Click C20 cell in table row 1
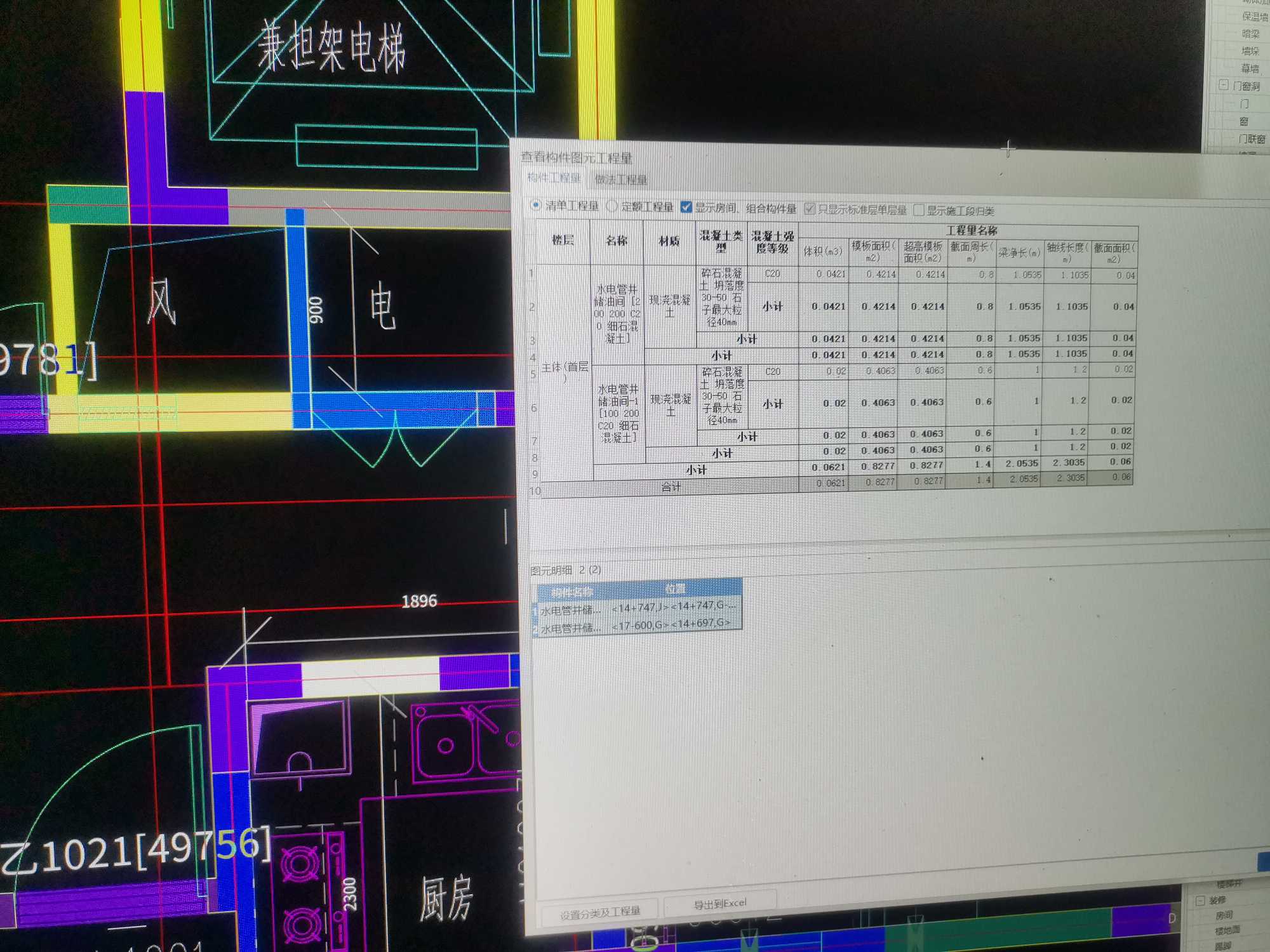 tap(773, 274)
